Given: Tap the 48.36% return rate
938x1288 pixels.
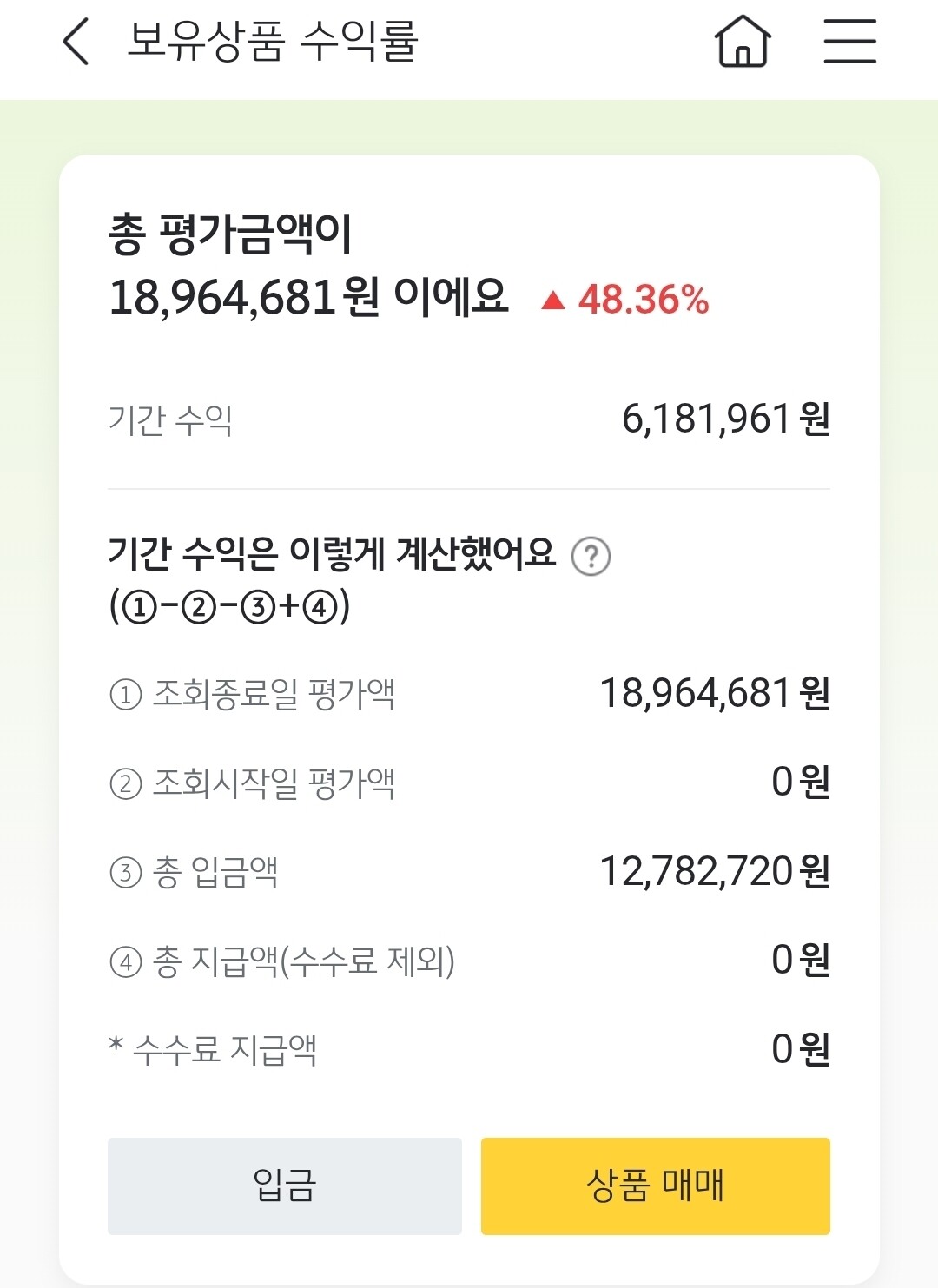Looking at the screenshot, I should (644, 301).
